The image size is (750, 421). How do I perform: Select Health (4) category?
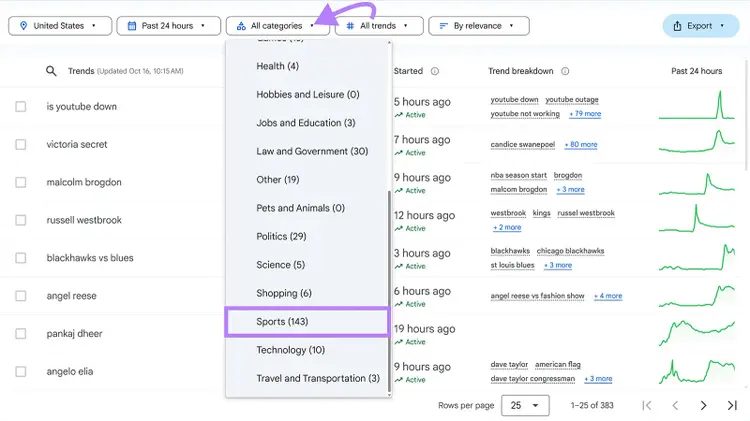[277, 66]
